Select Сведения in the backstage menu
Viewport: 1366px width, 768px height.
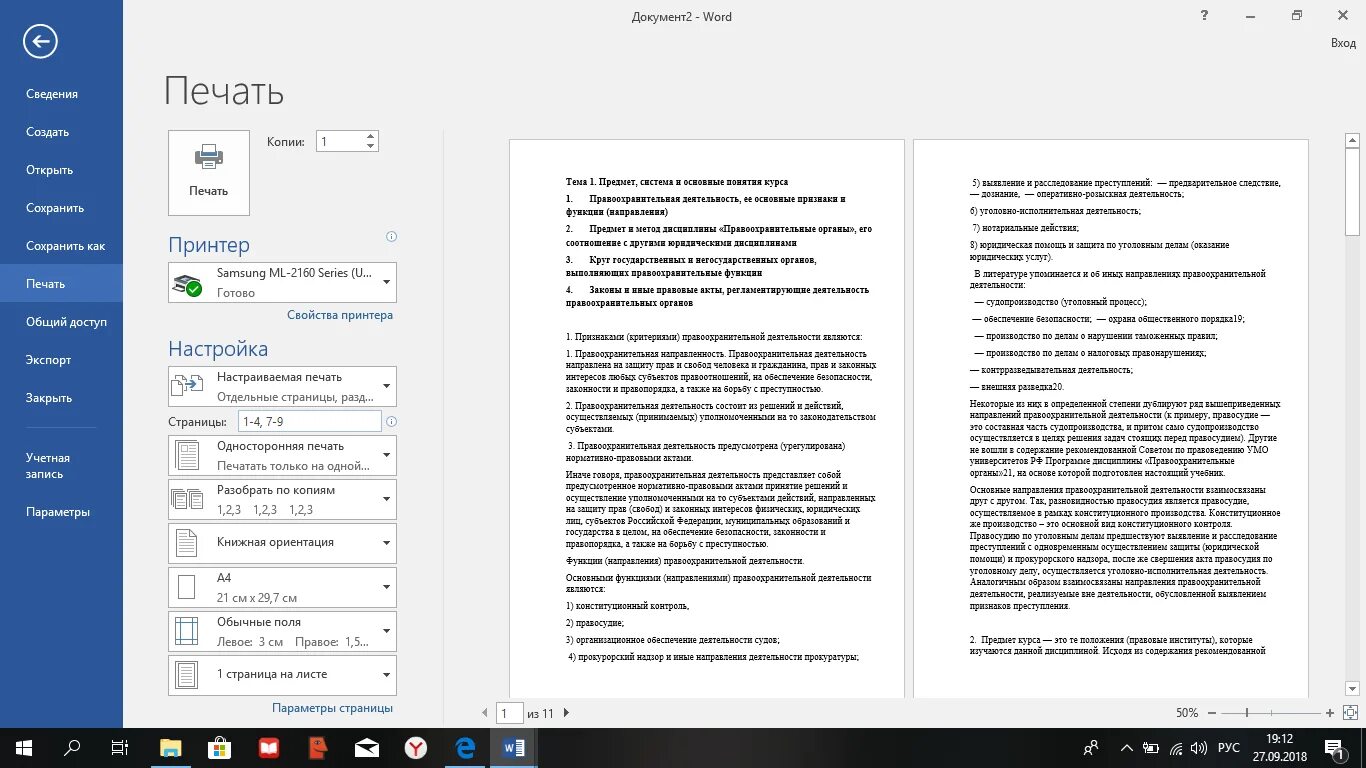point(61,94)
